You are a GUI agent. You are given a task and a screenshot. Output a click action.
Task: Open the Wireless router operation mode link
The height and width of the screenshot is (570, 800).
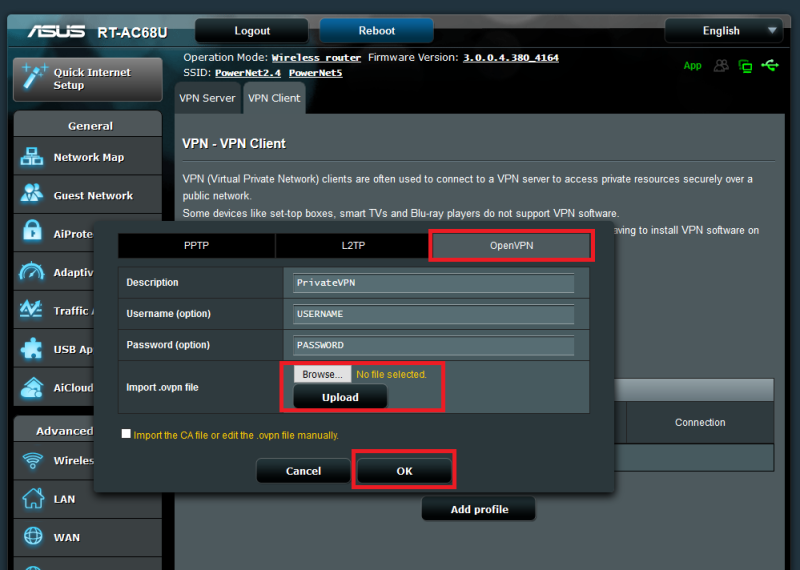coord(316,58)
